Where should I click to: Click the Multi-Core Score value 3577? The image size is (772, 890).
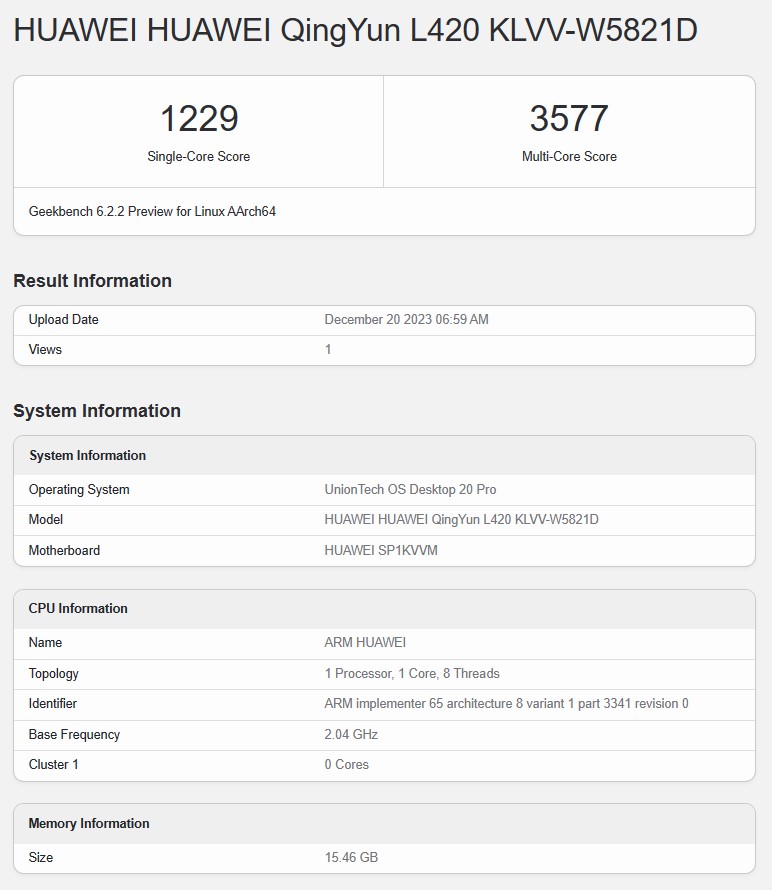tap(569, 119)
